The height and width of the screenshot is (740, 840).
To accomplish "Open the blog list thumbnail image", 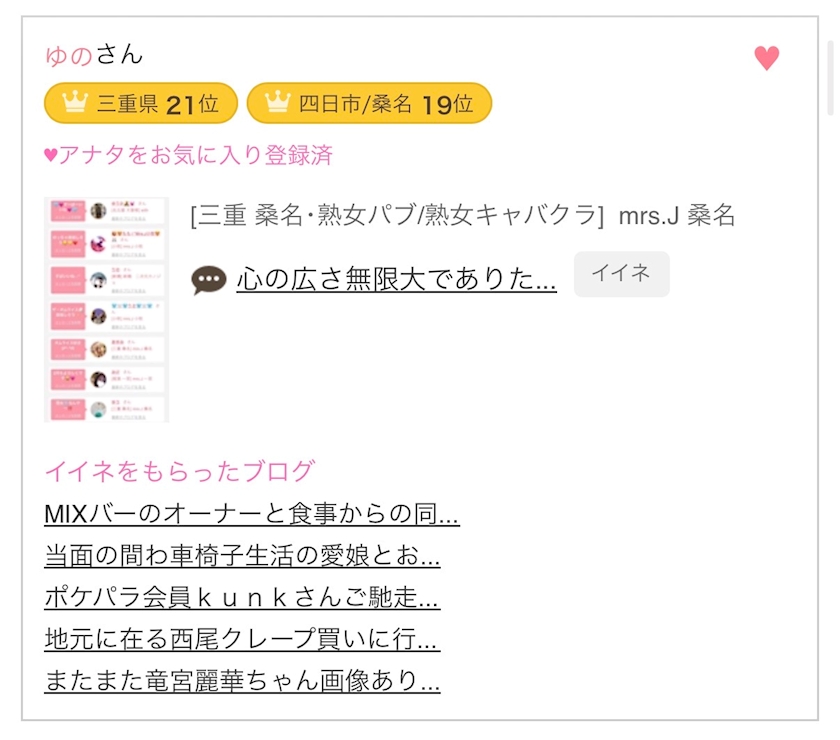I will 107,310.
